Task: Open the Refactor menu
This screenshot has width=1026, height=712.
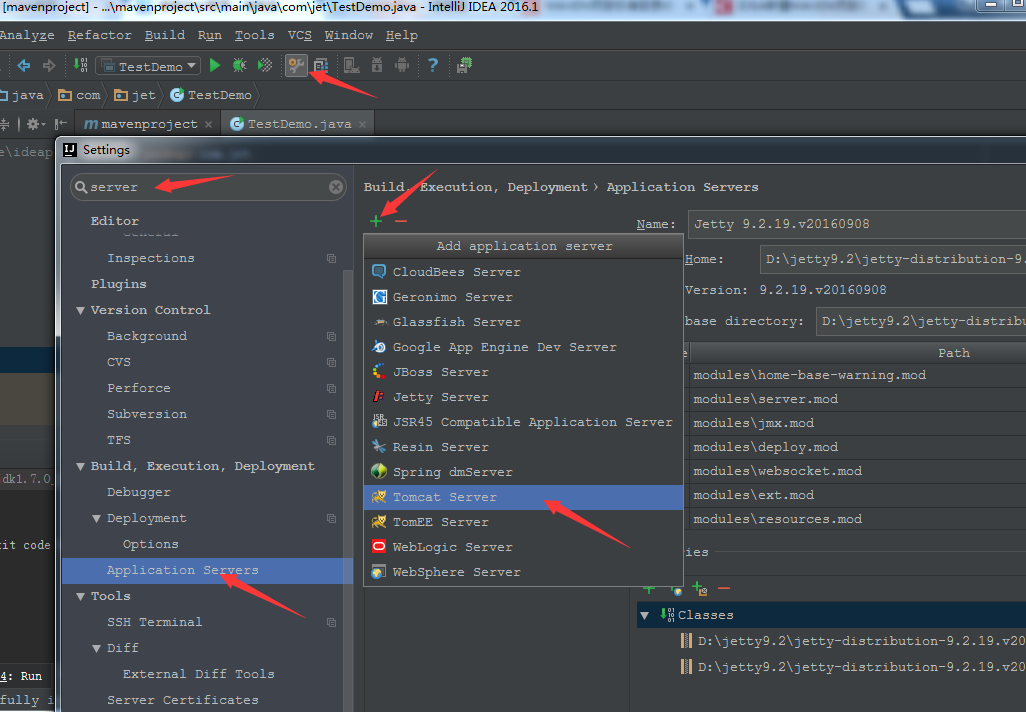Action: click(99, 35)
